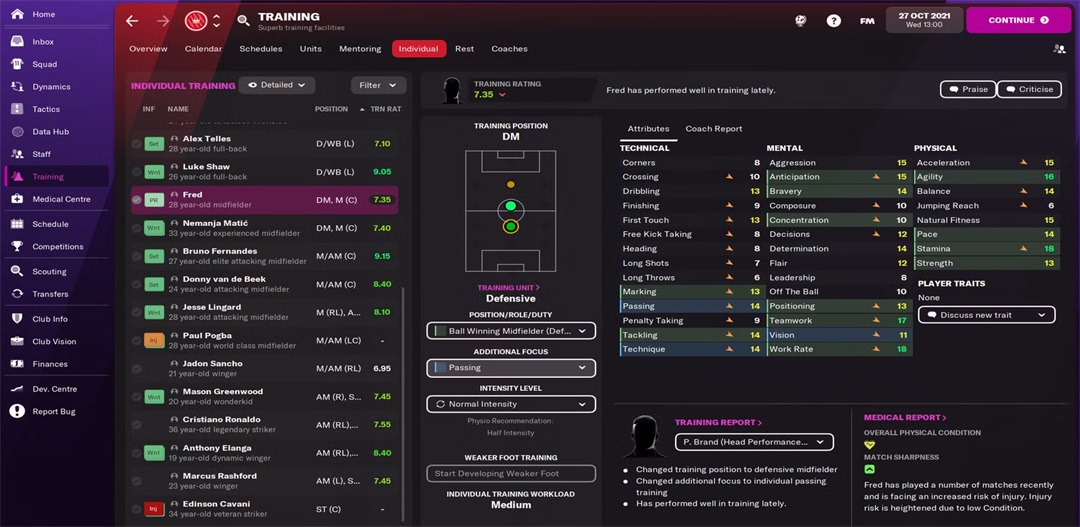Select the orange position dot on the pitch
Viewport: 1080px width, 527px height.
(x=510, y=185)
